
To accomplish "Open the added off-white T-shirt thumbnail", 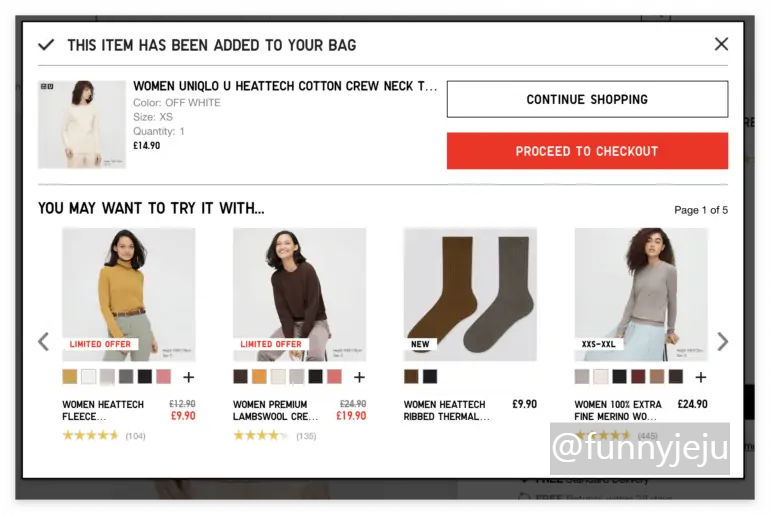I will 82,125.
